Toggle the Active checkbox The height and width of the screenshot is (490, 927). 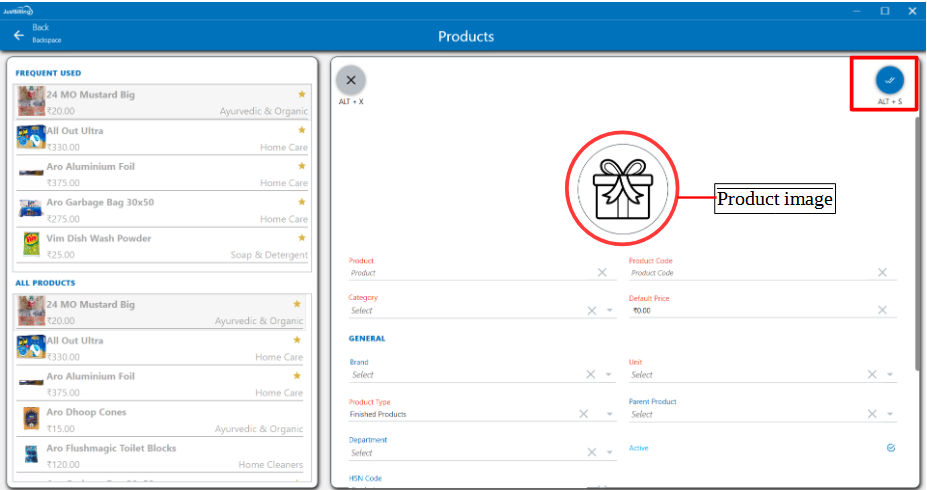coord(890,448)
